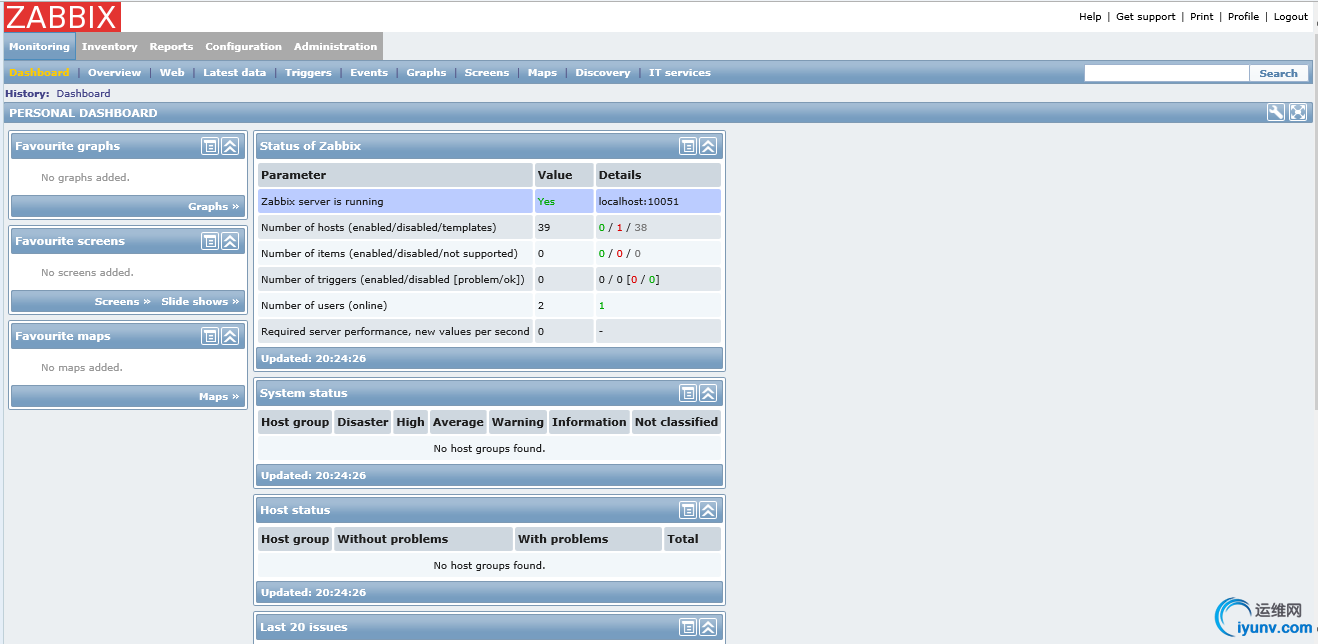Viewport: 1318px width, 644px height.
Task: Follow the Graphs » link
Action: coord(214,206)
